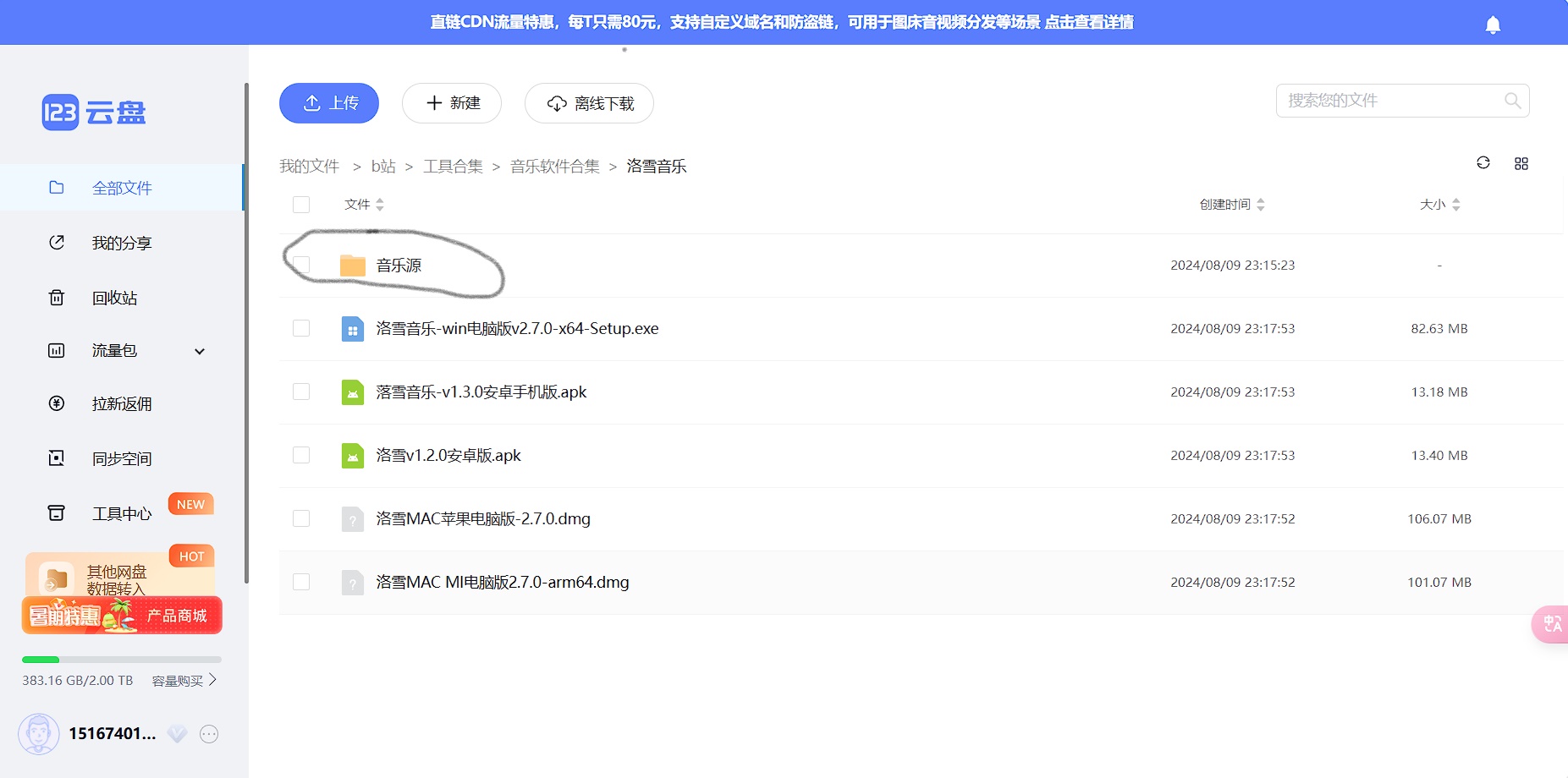The width and height of the screenshot is (1568, 778).
Task: Tick checkbox for 洛雪音乐-win电脑版v2.7.0-x64-Setup.exe
Action: [x=301, y=329]
